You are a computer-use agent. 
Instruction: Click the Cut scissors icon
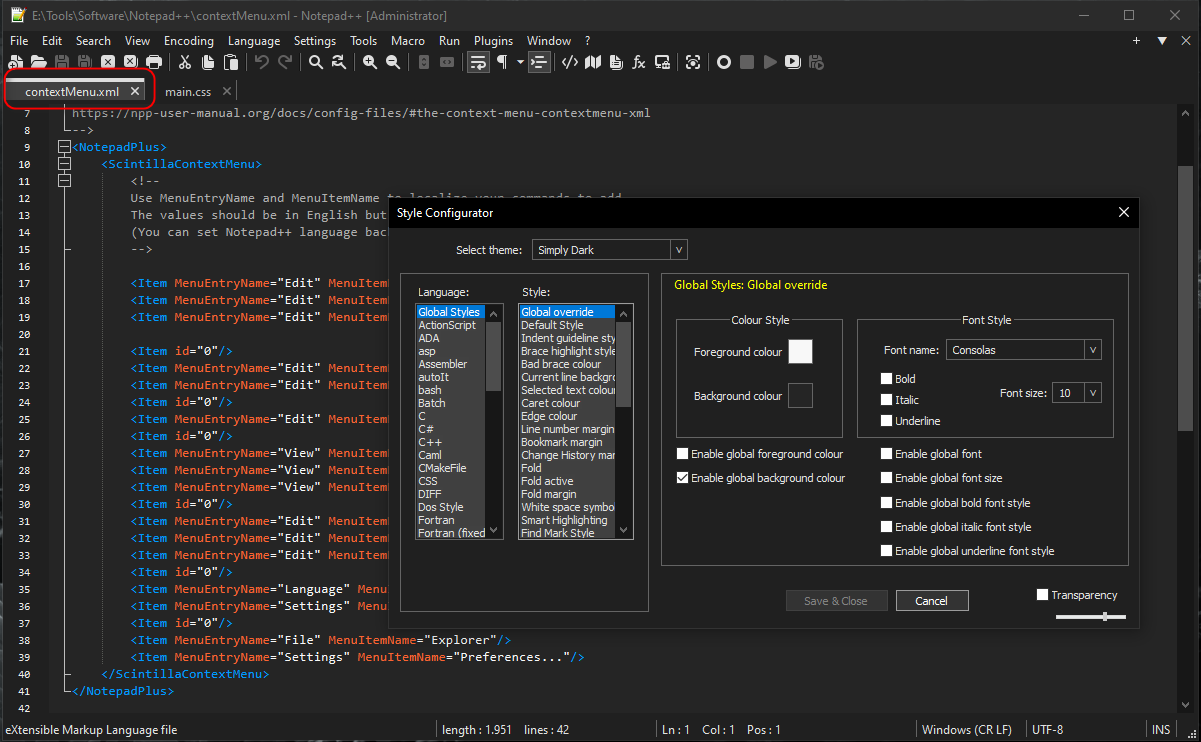(x=185, y=62)
